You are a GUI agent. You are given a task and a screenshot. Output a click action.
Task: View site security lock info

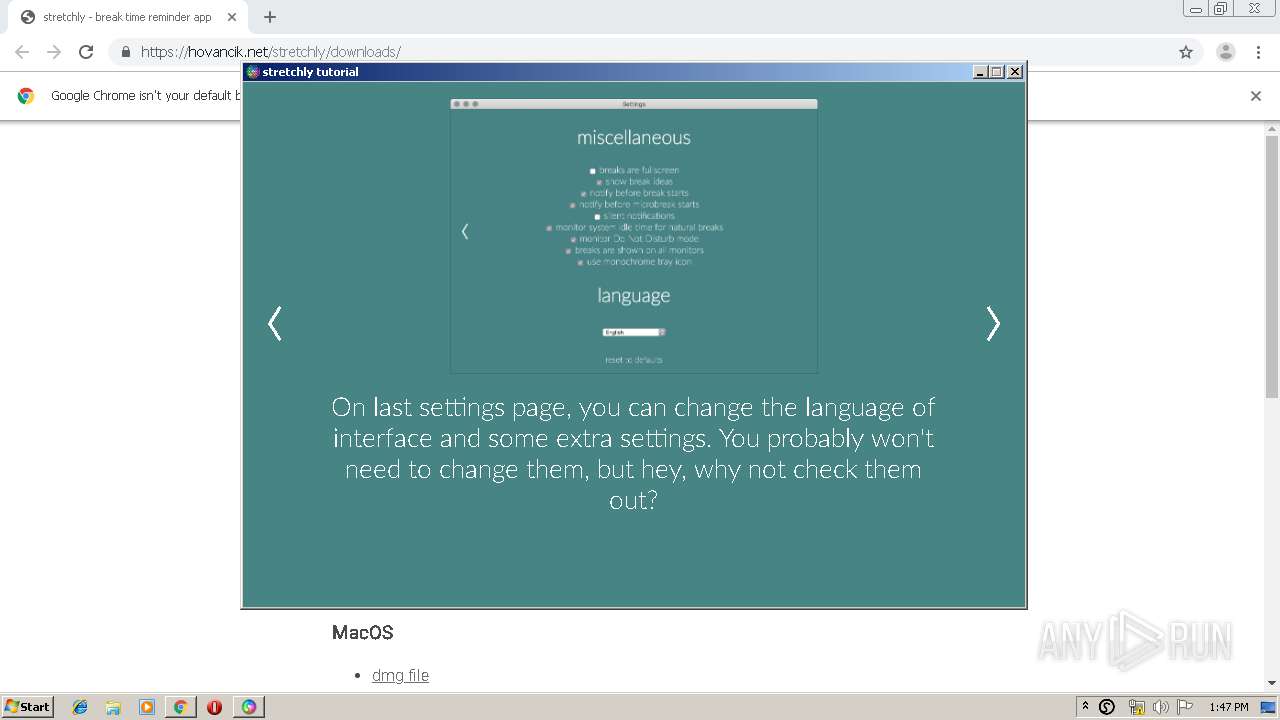[126, 52]
